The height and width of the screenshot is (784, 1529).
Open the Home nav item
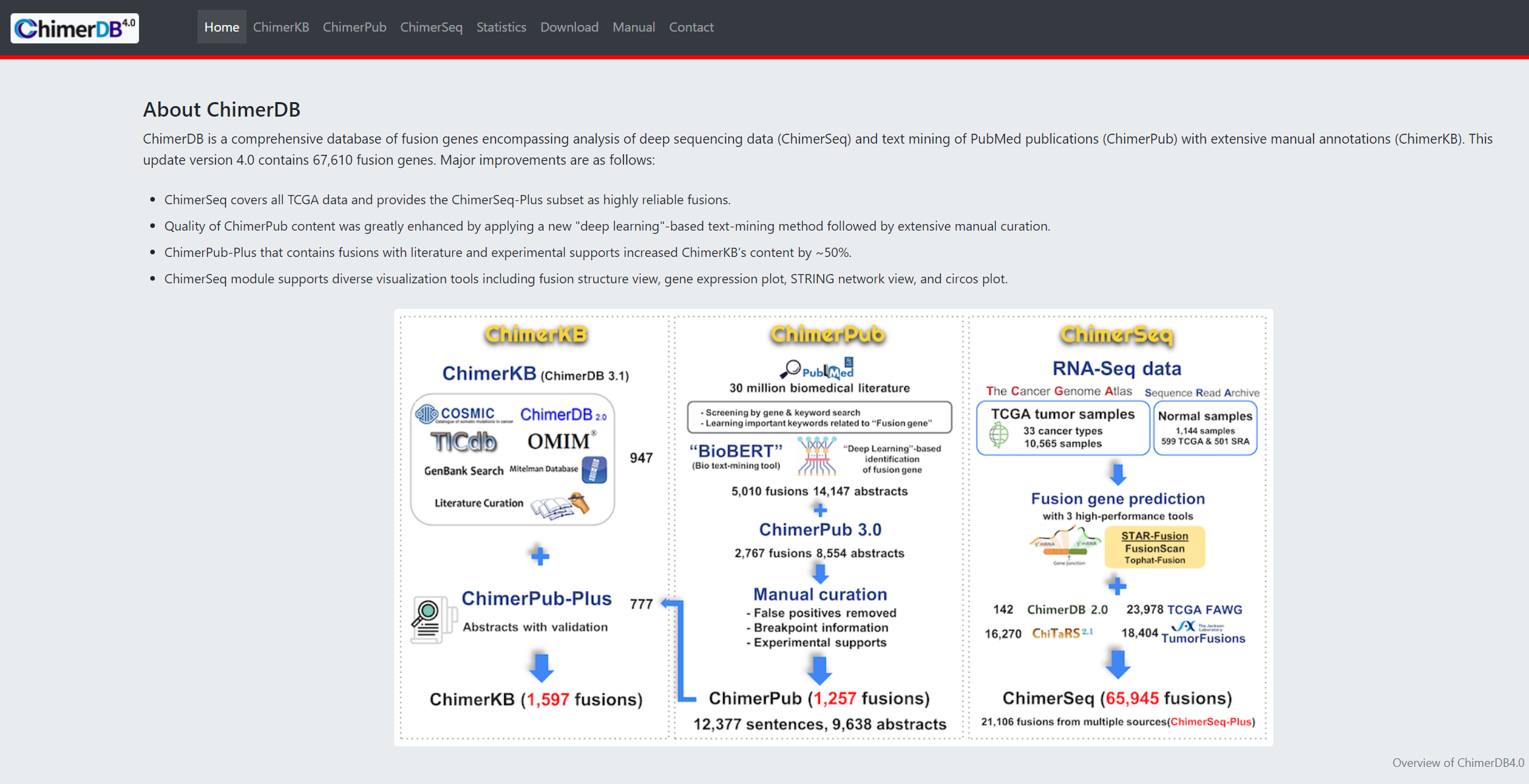click(x=221, y=27)
